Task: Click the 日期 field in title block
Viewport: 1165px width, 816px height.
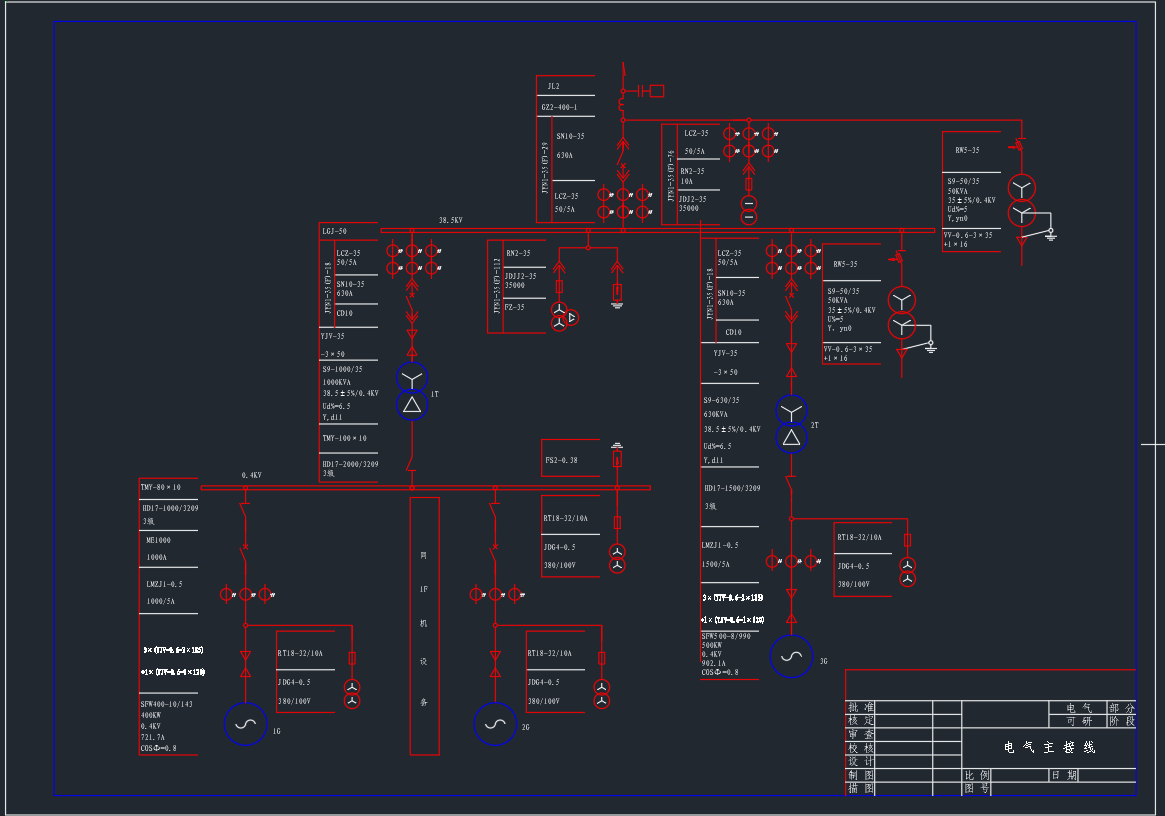Action: [x=1064, y=775]
